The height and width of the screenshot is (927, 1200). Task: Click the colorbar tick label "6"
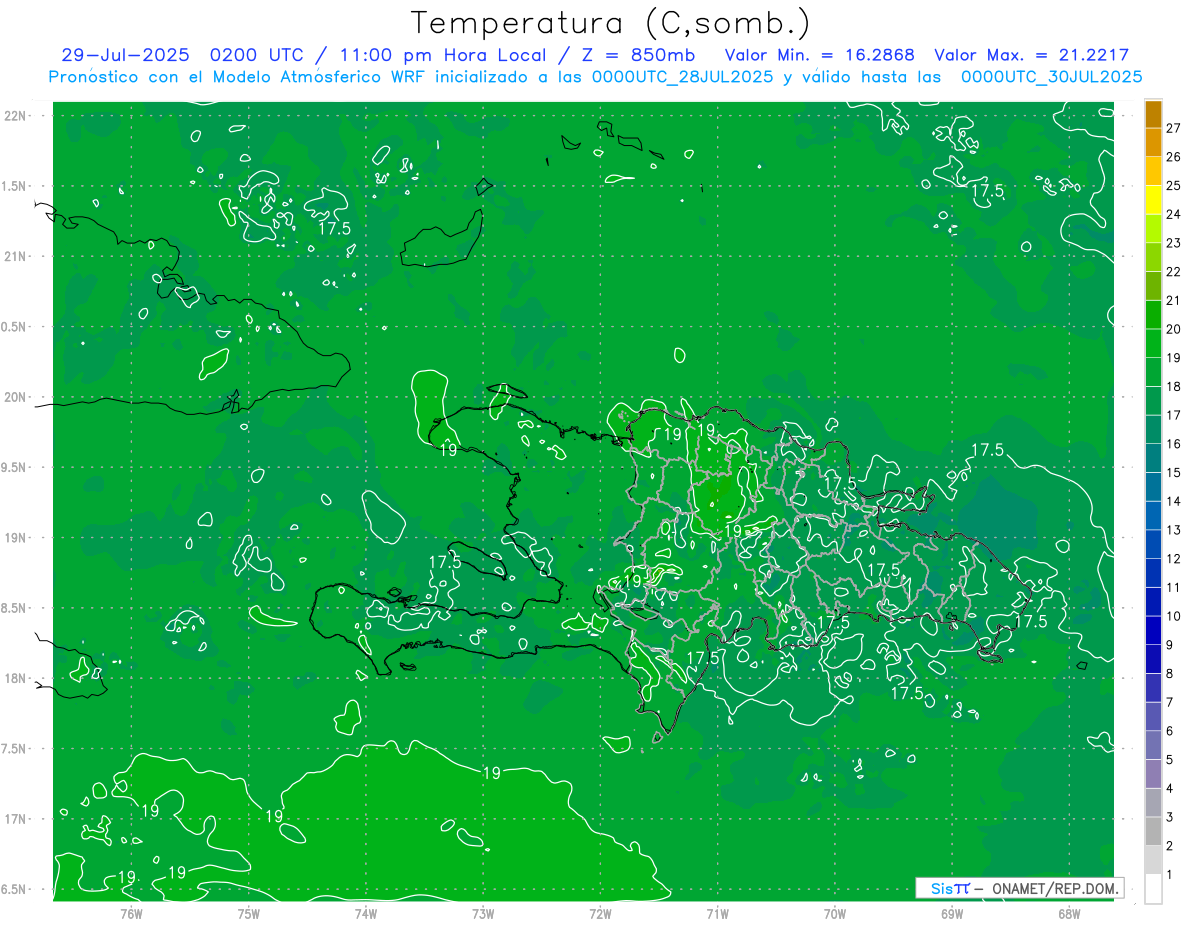tap(1170, 731)
